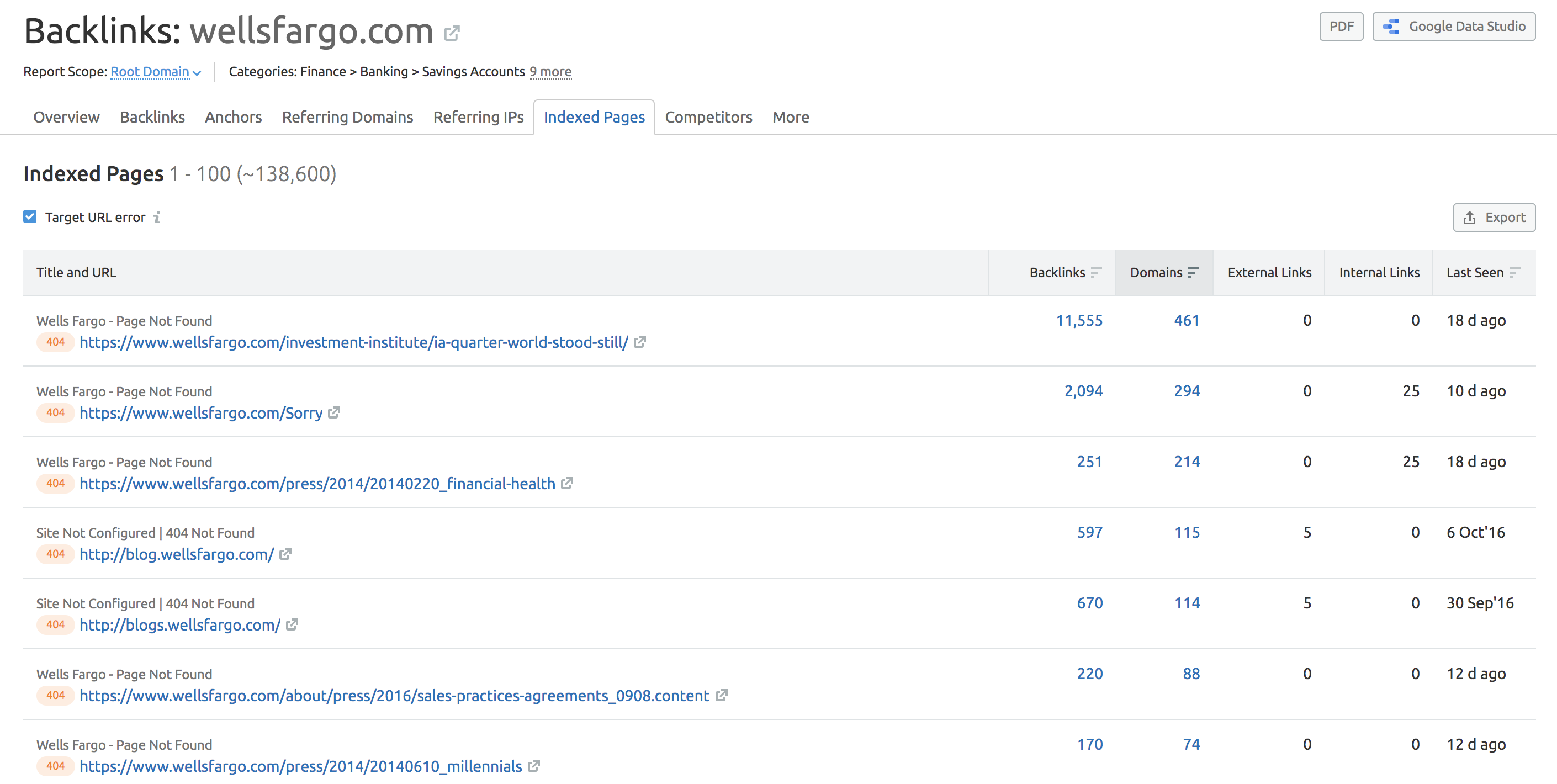Click backlinks count 670
This screenshot has width=1557, height=784.
click(1090, 603)
